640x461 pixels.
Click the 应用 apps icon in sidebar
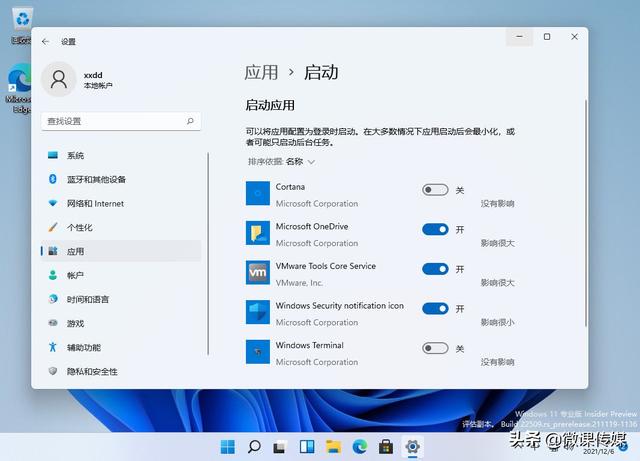coord(53,251)
